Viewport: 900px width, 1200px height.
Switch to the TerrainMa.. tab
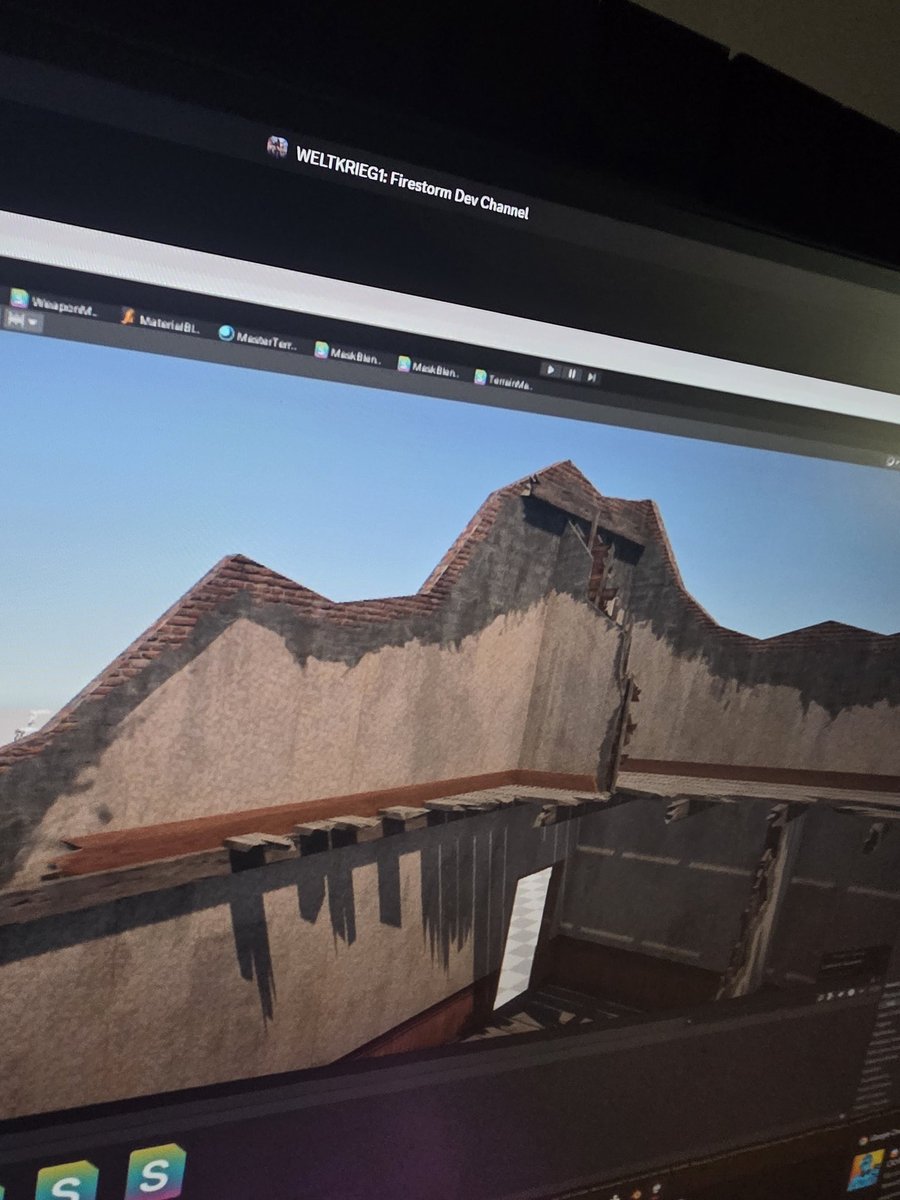click(x=503, y=380)
